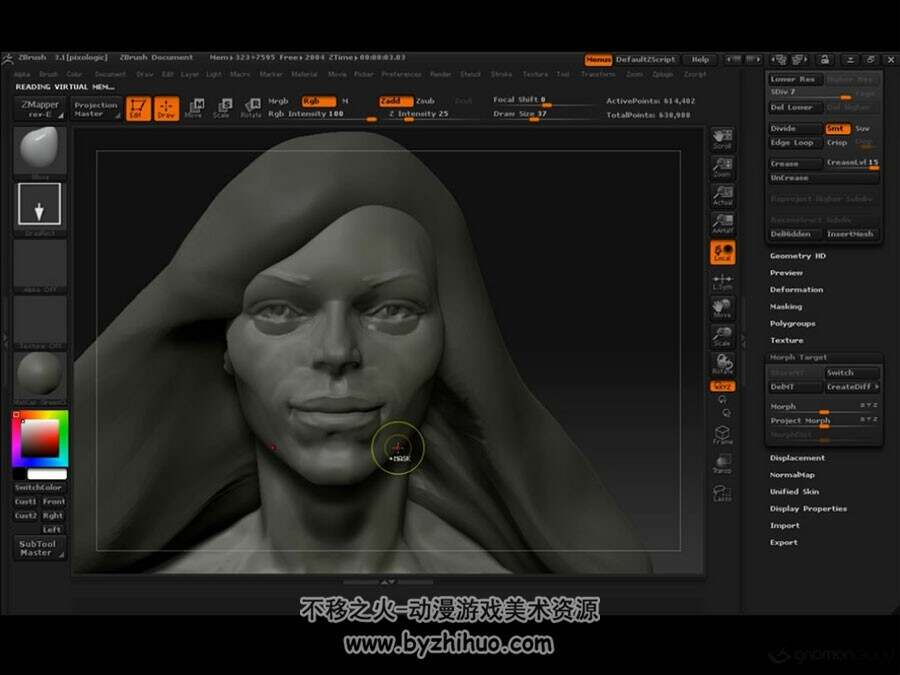Expand the Masking section
Image resolution: width=900 pixels, height=675 pixels.
pos(786,307)
